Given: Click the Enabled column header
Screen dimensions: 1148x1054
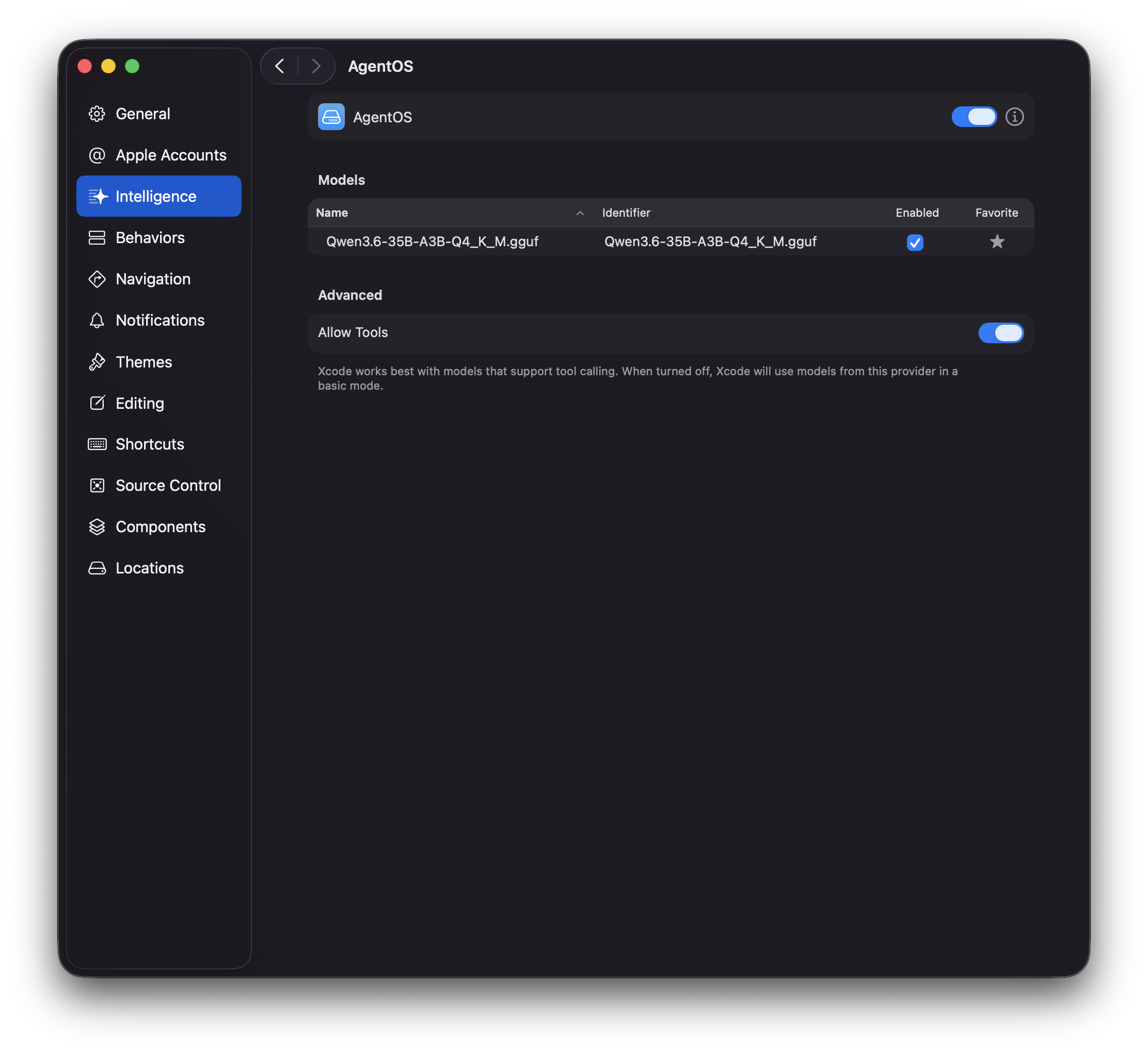Looking at the screenshot, I should [916, 213].
